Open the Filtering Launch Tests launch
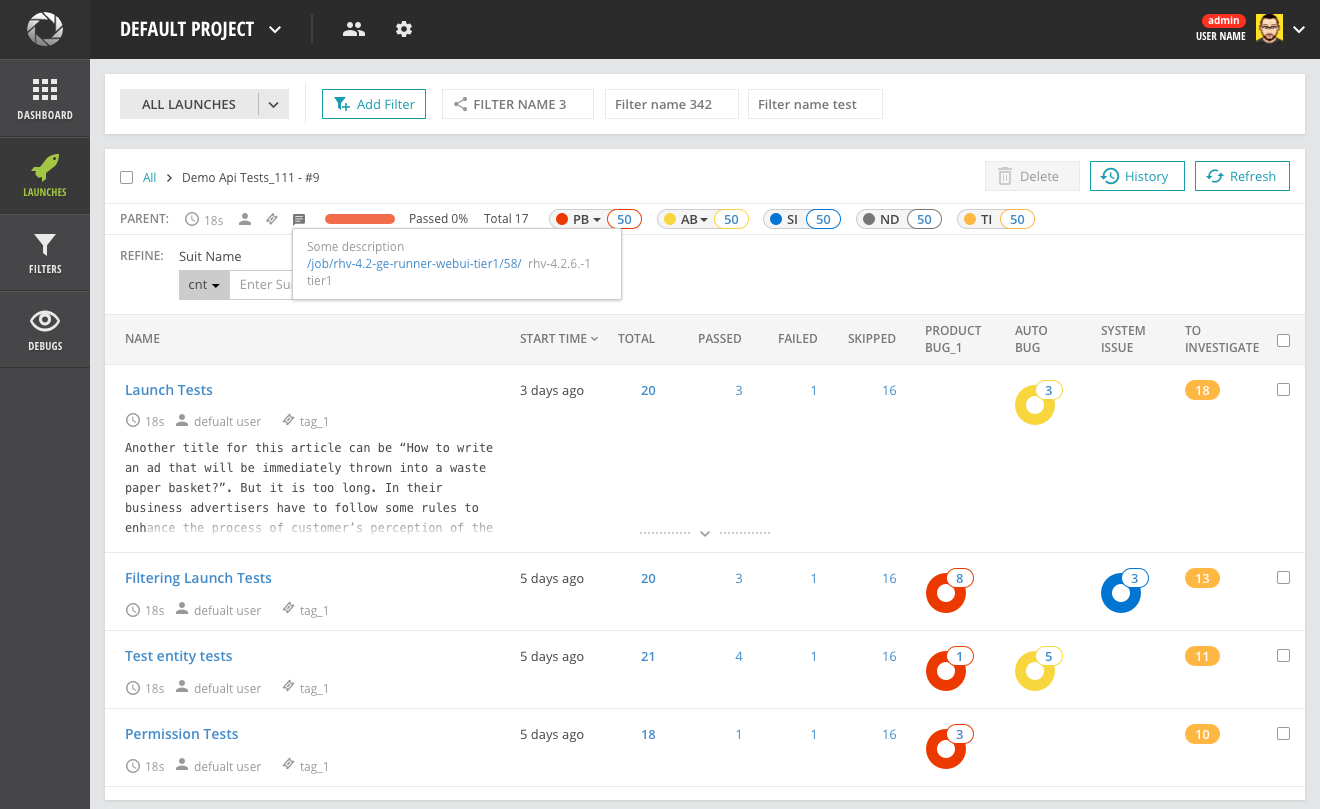 coord(198,577)
